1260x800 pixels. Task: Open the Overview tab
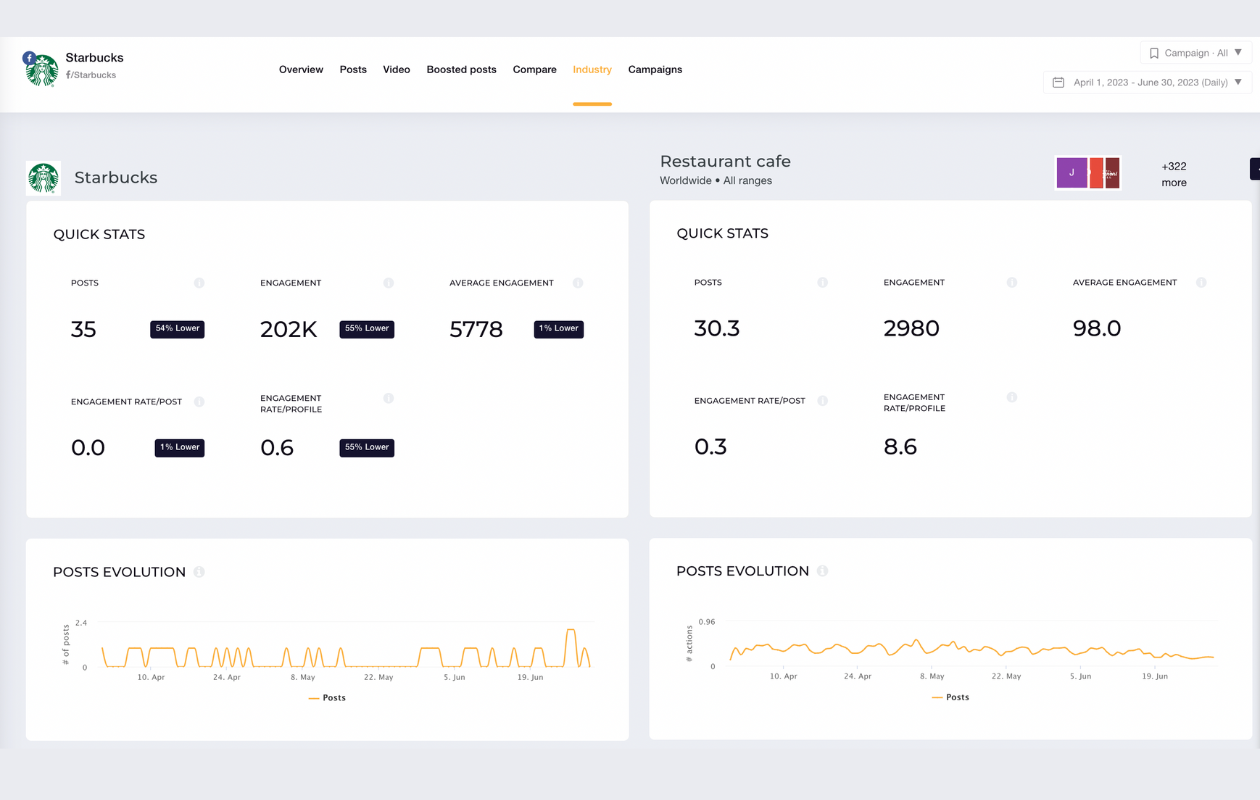pos(301,70)
